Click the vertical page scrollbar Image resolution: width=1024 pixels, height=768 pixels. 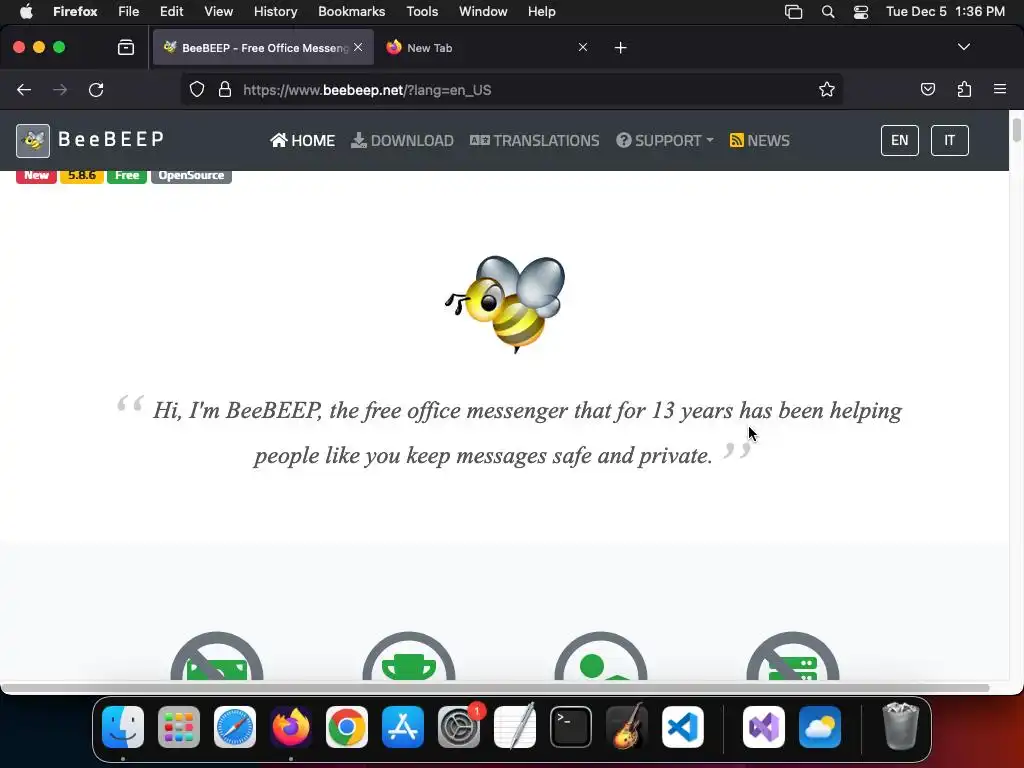[x=1016, y=129]
